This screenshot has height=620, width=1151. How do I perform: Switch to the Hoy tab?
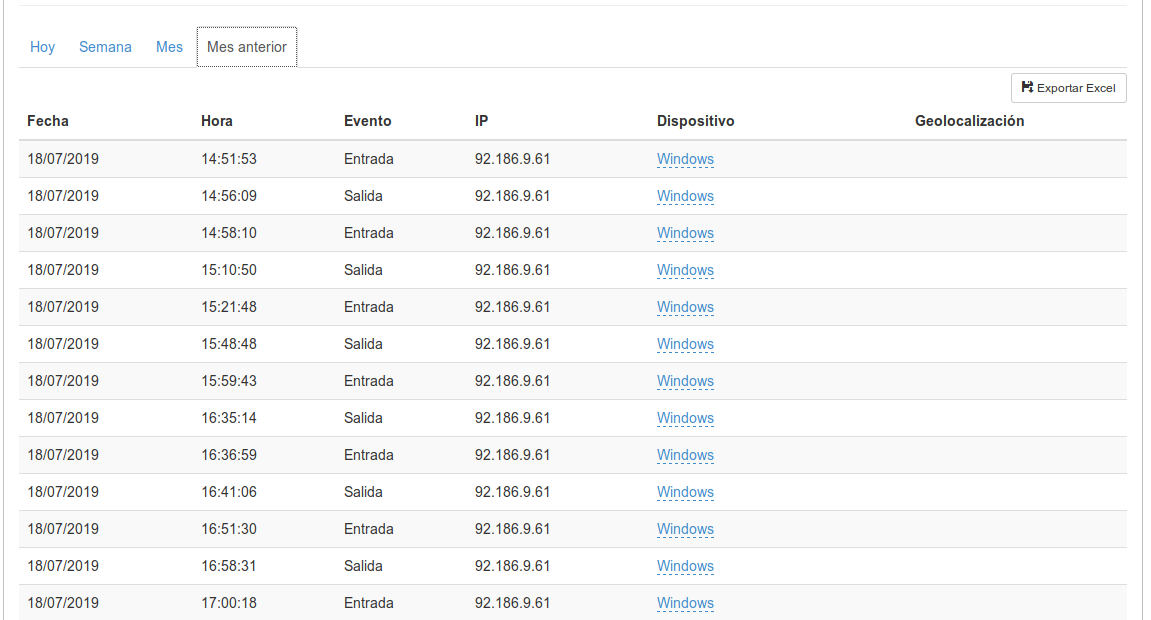click(42, 47)
